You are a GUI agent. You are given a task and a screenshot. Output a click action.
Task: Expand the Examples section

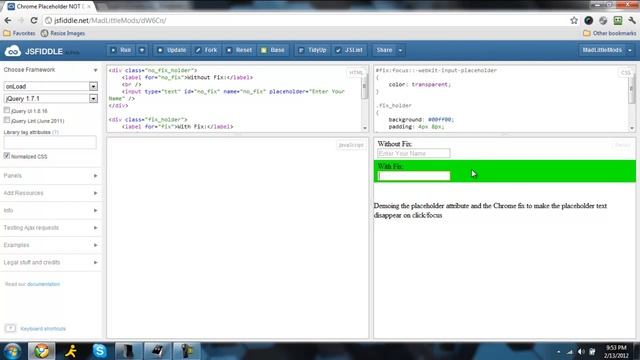click(50, 245)
